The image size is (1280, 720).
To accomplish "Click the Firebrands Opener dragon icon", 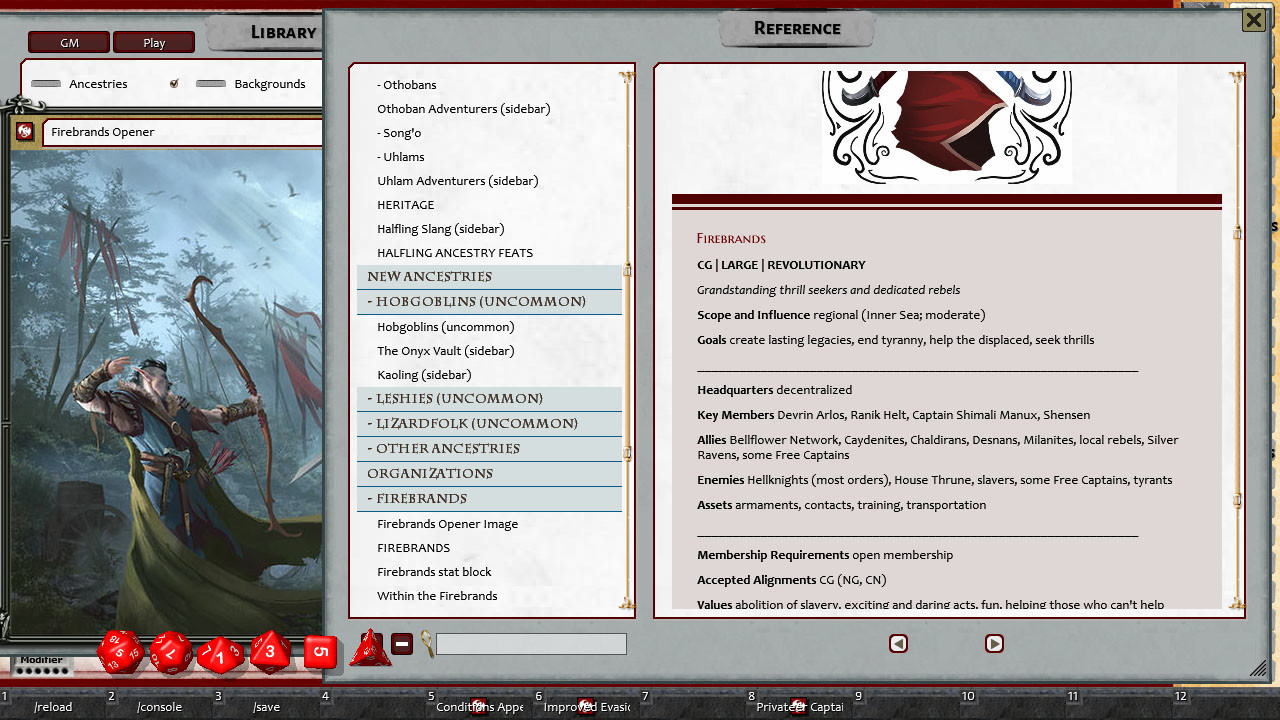I will click(25, 131).
